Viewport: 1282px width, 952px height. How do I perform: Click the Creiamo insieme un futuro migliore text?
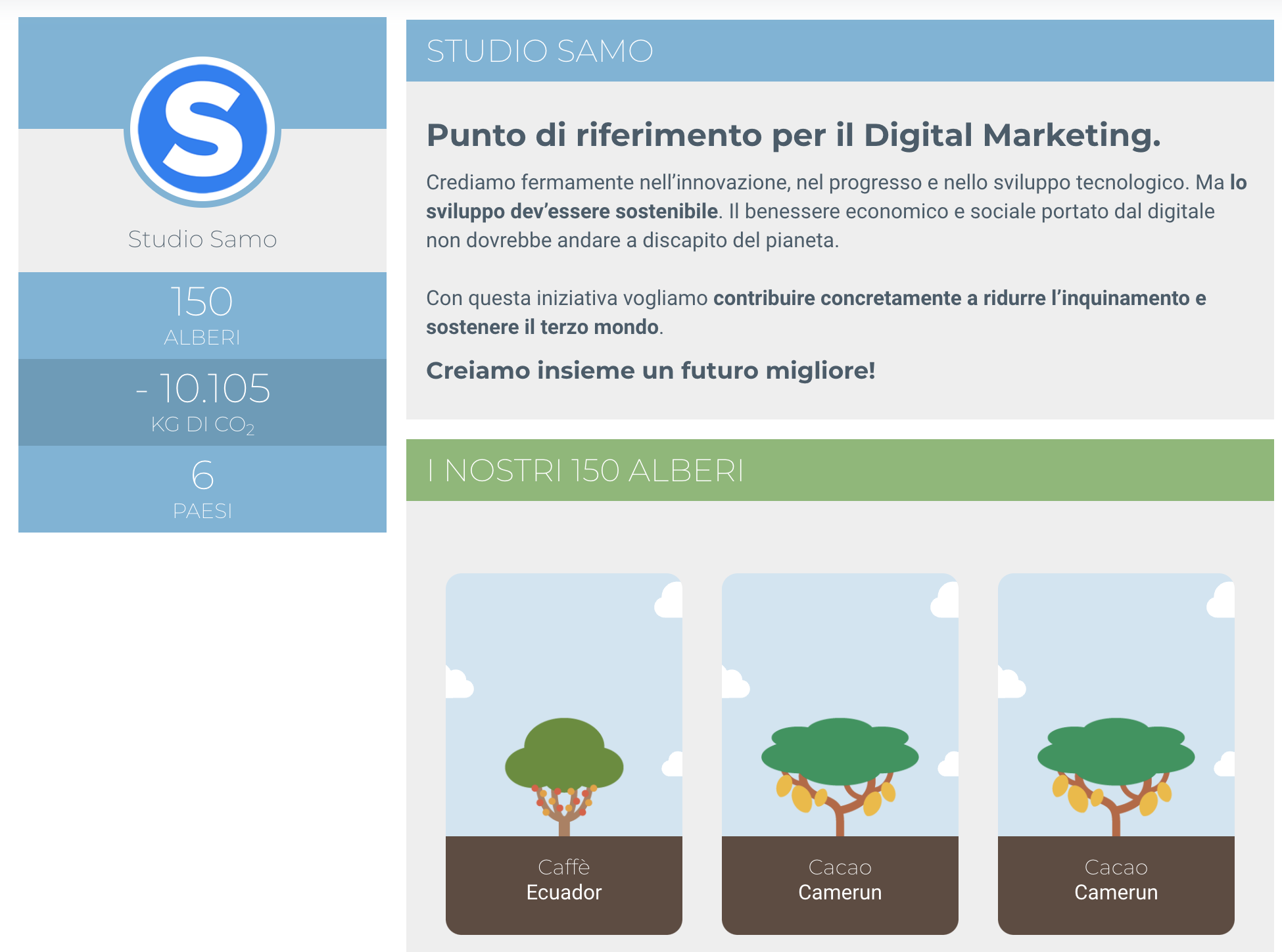(651, 370)
